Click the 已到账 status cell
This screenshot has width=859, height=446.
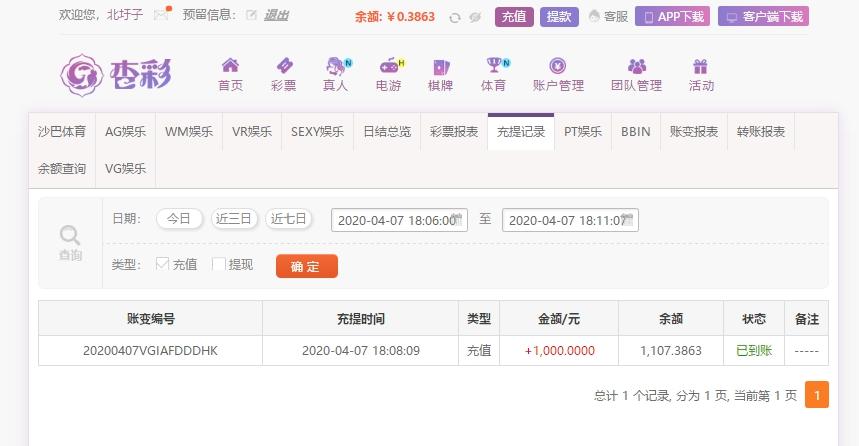pyautogui.click(x=754, y=351)
